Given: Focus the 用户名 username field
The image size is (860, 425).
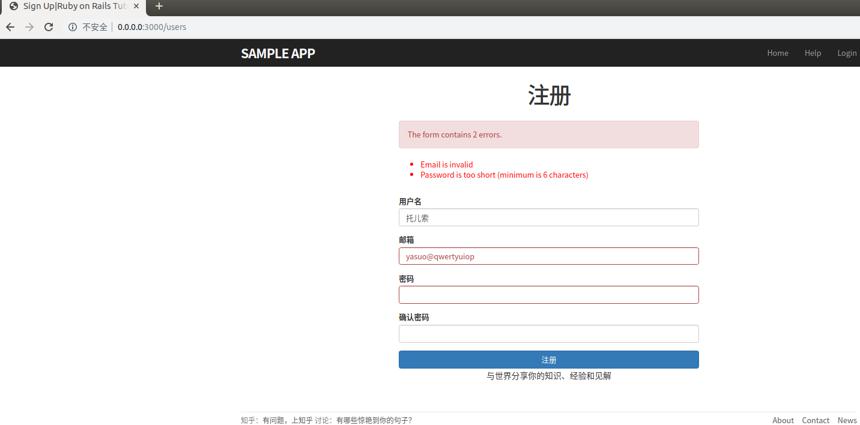Looking at the screenshot, I should (548, 218).
